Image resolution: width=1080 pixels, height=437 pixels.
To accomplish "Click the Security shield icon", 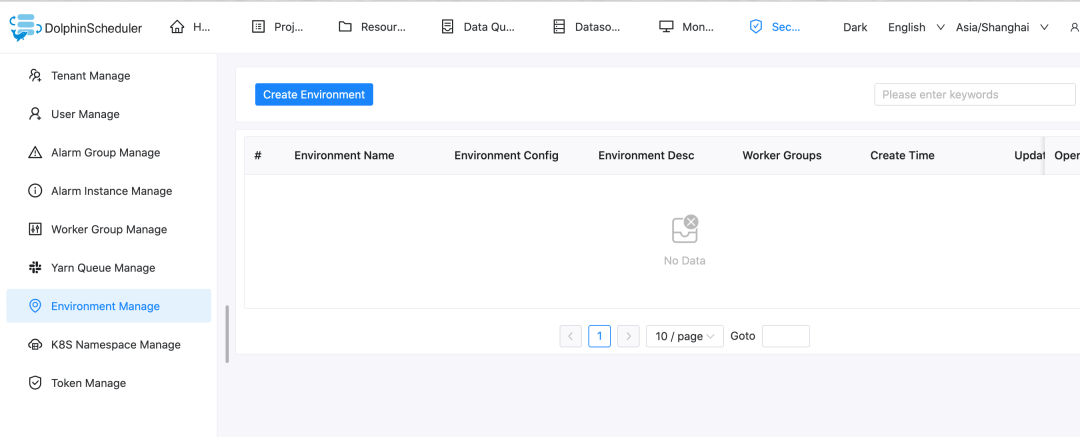I will [x=756, y=27].
